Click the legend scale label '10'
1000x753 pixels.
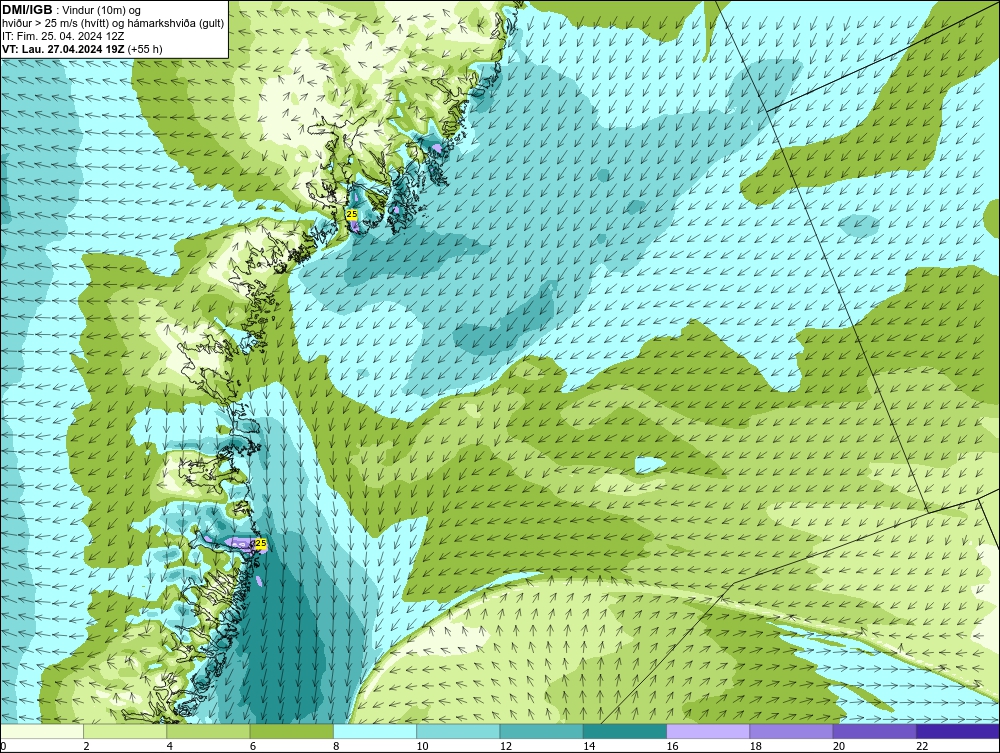[422, 746]
